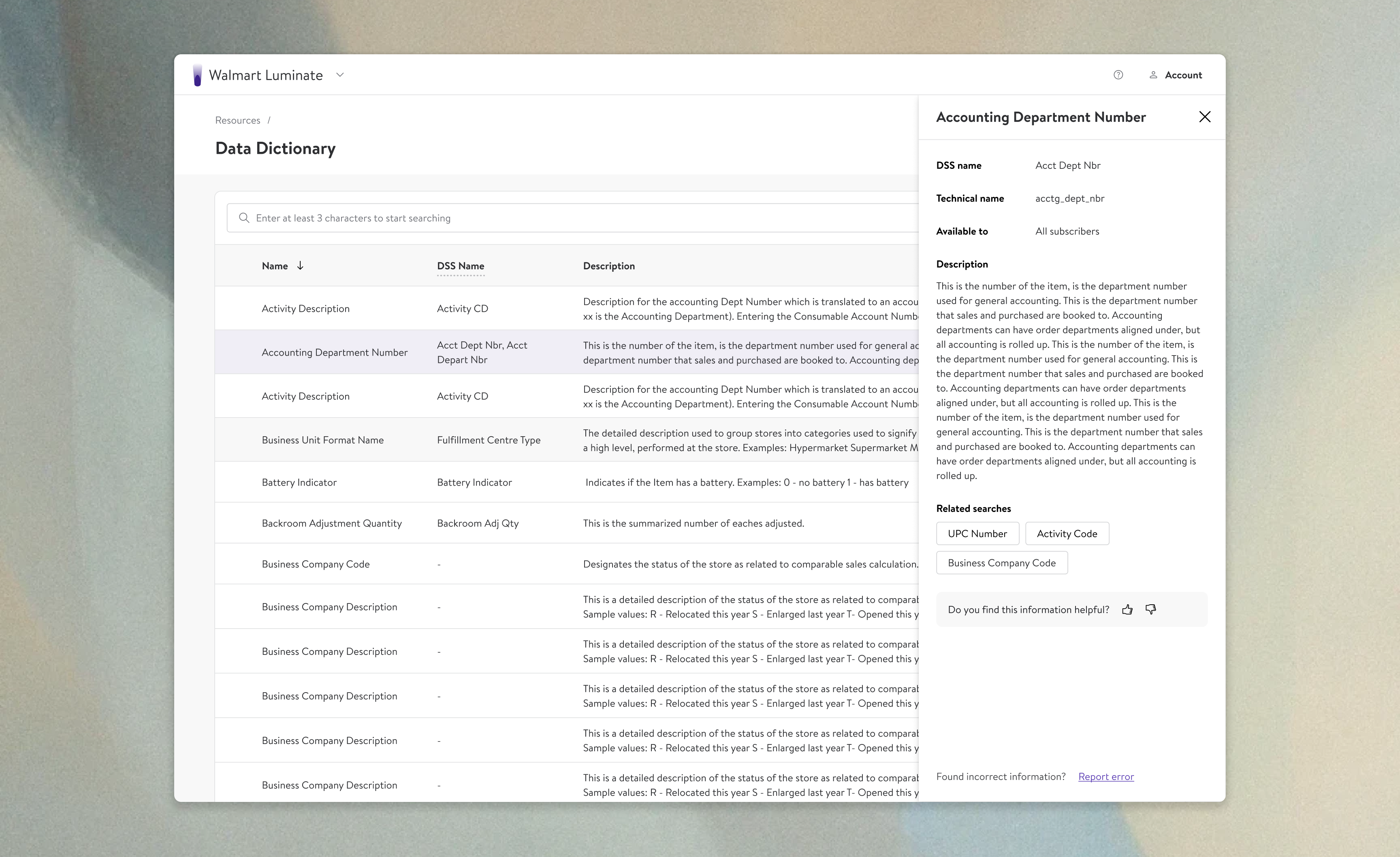The width and height of the screenshot is (1400, 857).
Task: Click the DSS Name column header
Action: (460, 266)
